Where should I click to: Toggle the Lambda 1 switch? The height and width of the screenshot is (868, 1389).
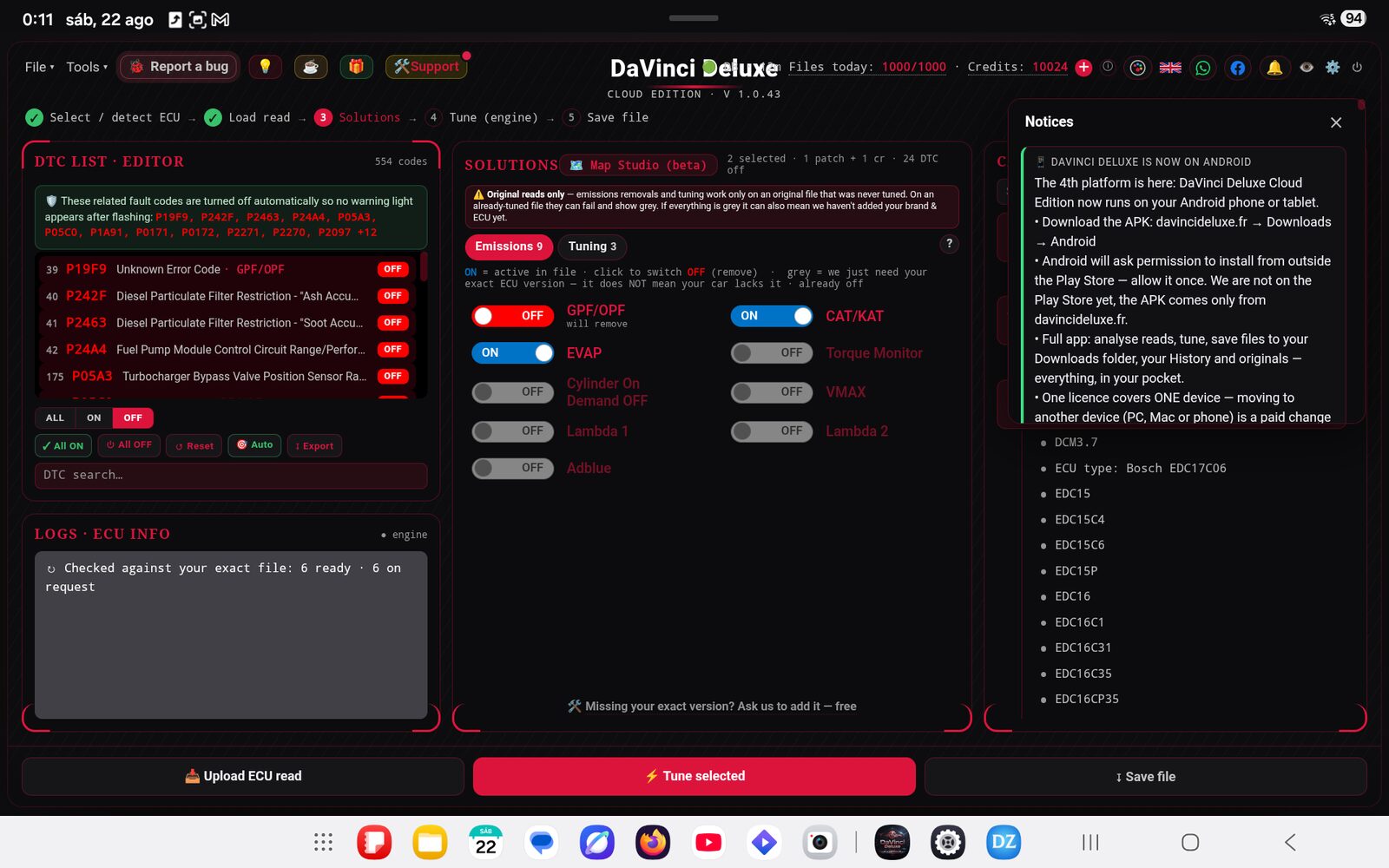(x=513, y=431)
